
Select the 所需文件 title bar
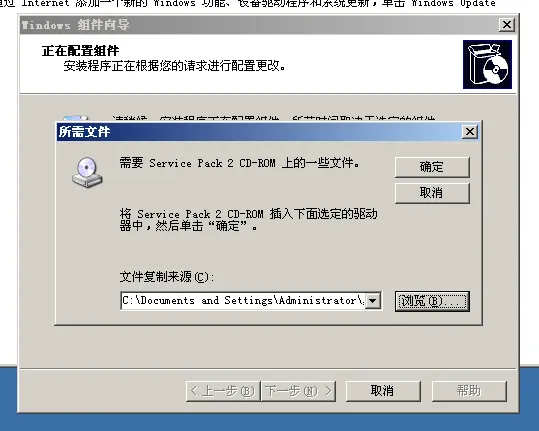(259, 132)
